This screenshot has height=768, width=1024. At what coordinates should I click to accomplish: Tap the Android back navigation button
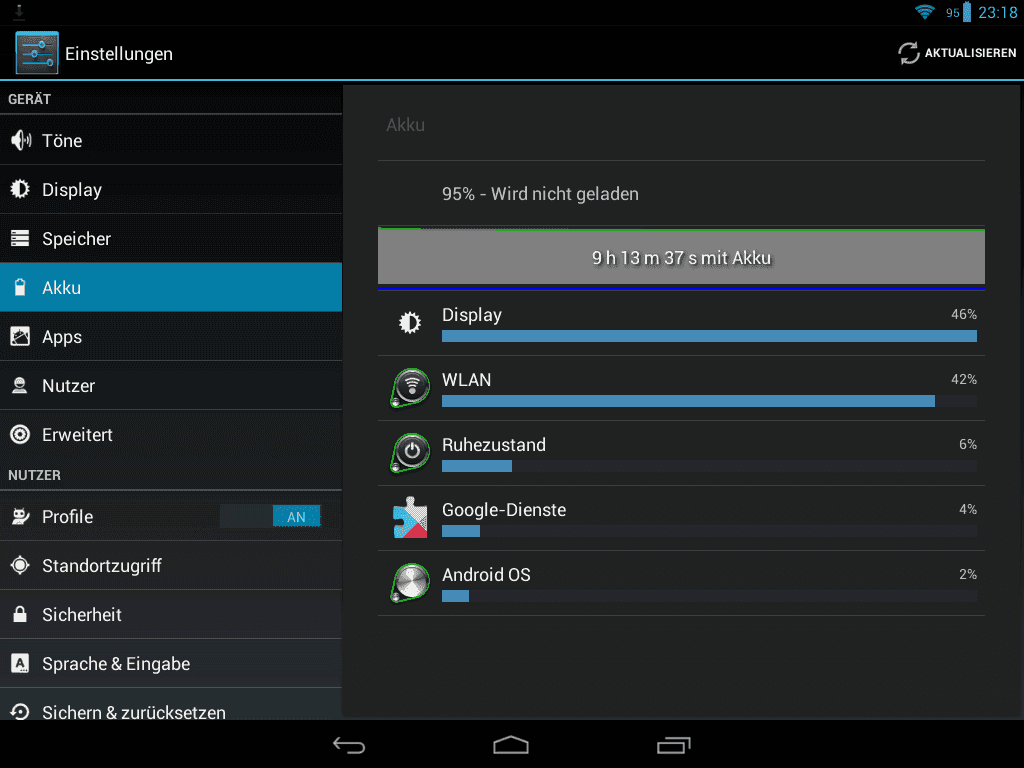point(349,745)
